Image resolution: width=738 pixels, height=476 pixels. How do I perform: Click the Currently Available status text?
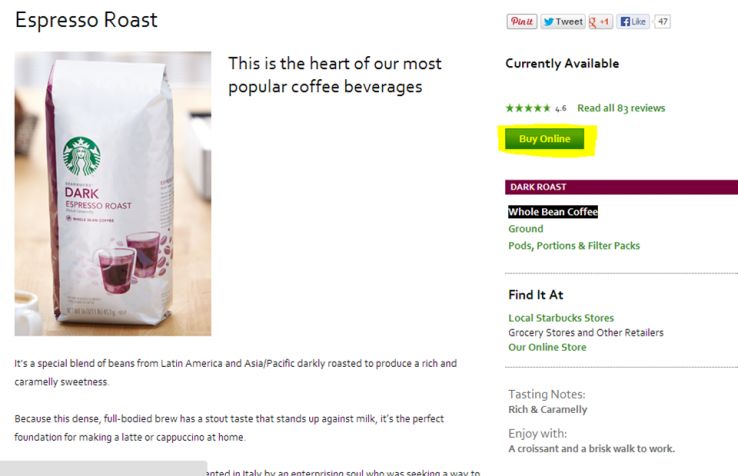point(562,64)
